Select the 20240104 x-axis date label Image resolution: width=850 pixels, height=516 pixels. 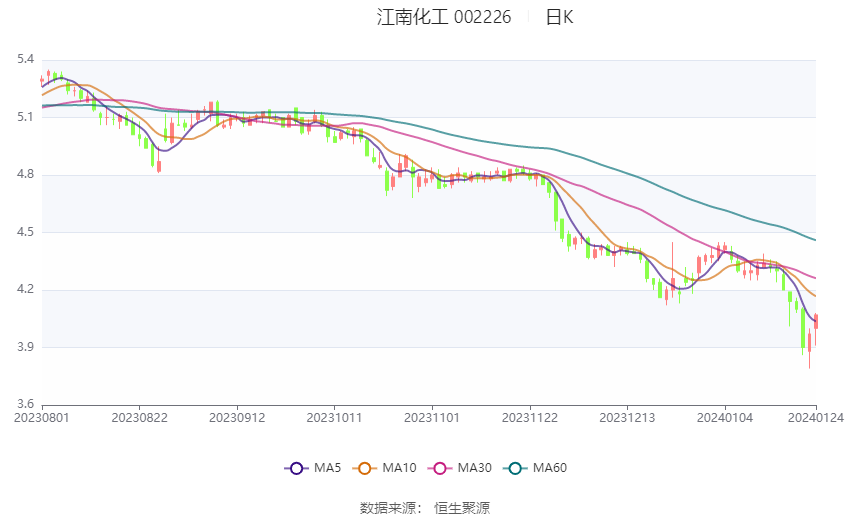(x=725, y=418)
